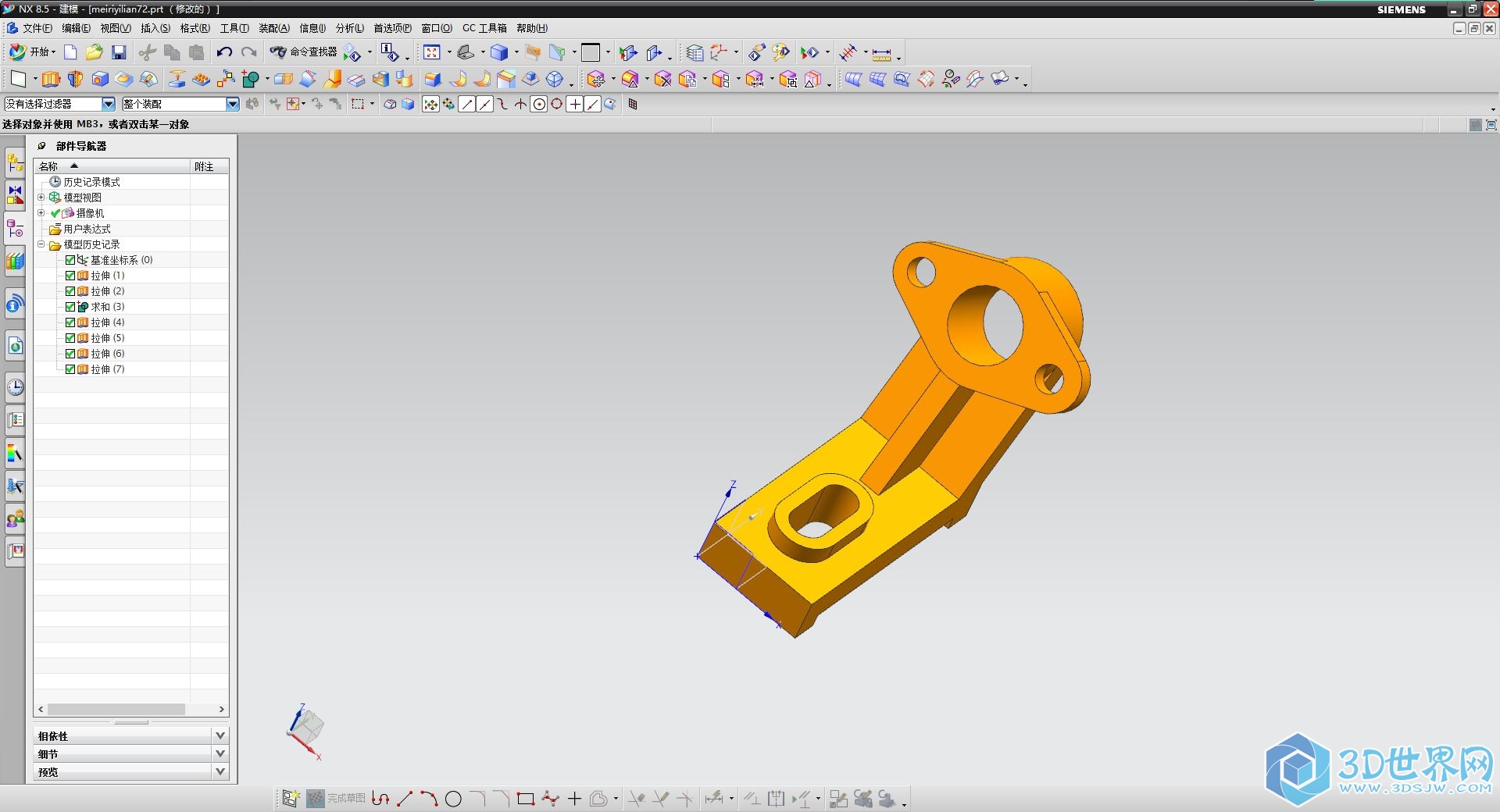Toggle checkbox for 基准坐标系 (0)

tap(70, 260)
